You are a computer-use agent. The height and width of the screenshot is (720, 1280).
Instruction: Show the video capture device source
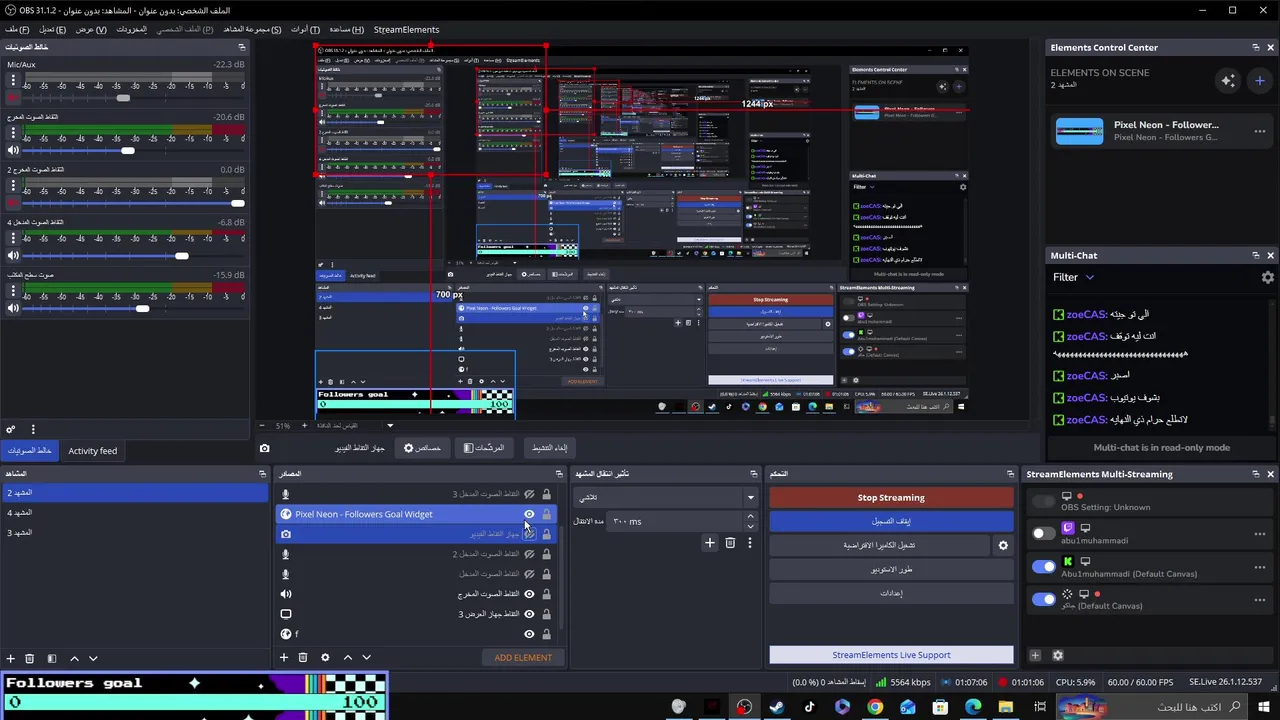click(529, 534)
